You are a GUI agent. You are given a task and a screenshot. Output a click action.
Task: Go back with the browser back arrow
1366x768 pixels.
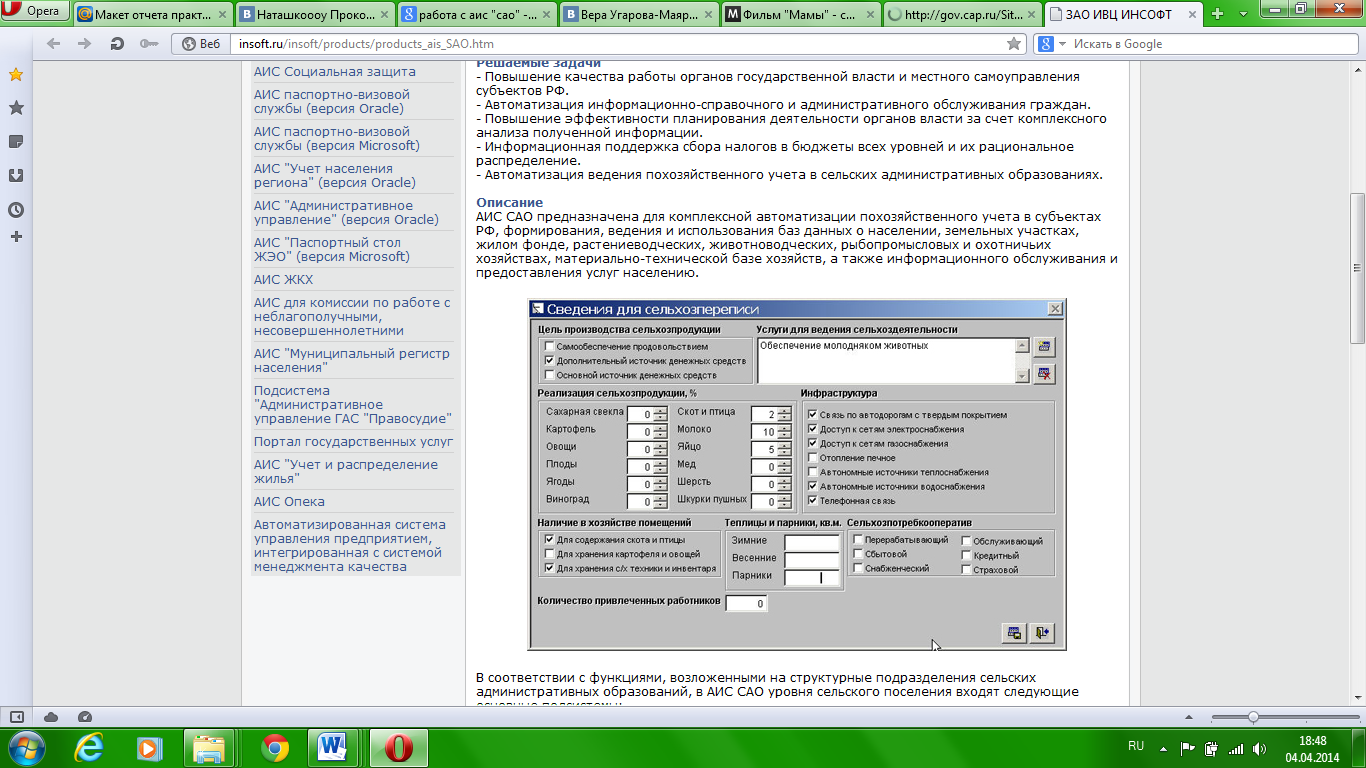point(54,44)
